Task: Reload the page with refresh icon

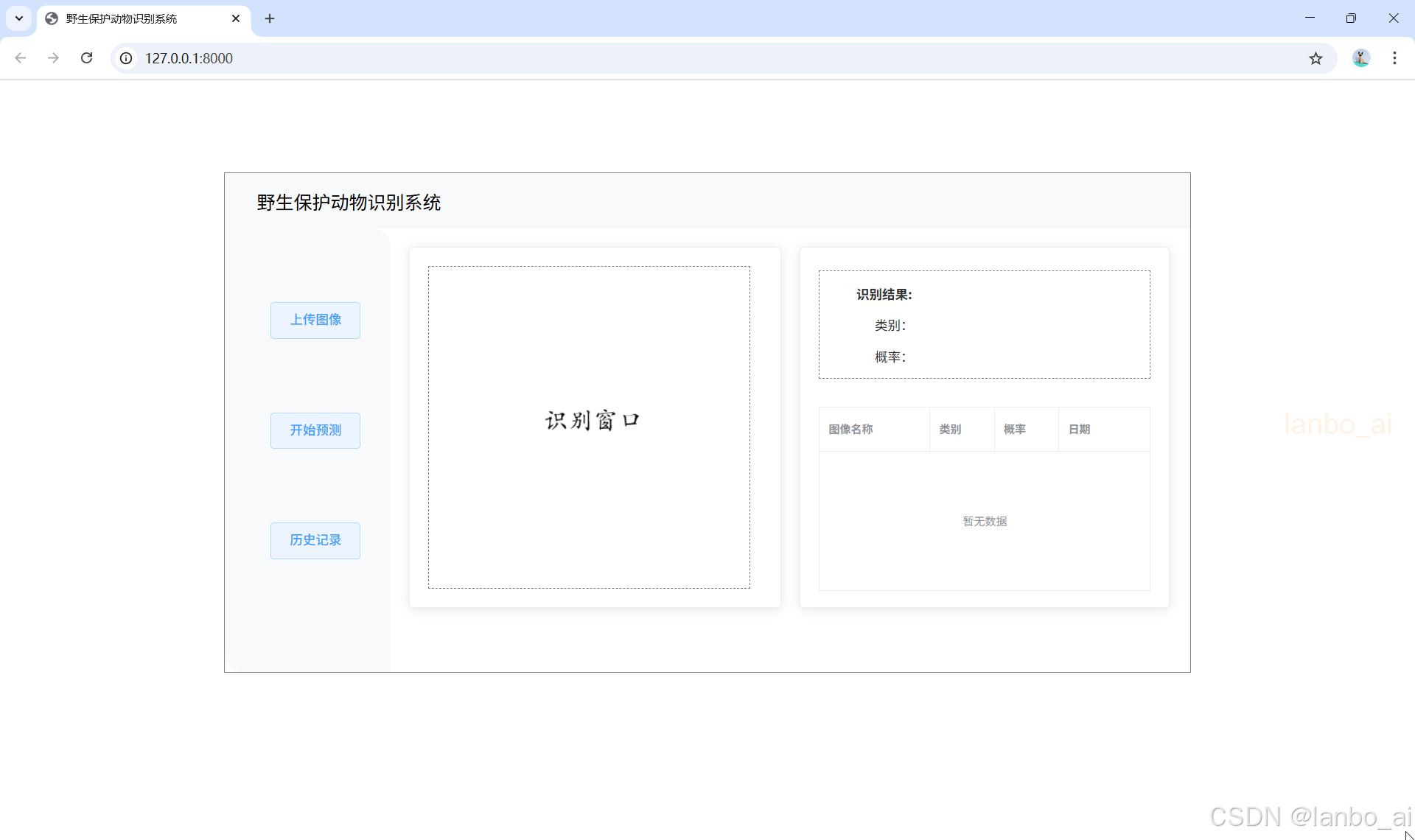Action: [86, 58]
